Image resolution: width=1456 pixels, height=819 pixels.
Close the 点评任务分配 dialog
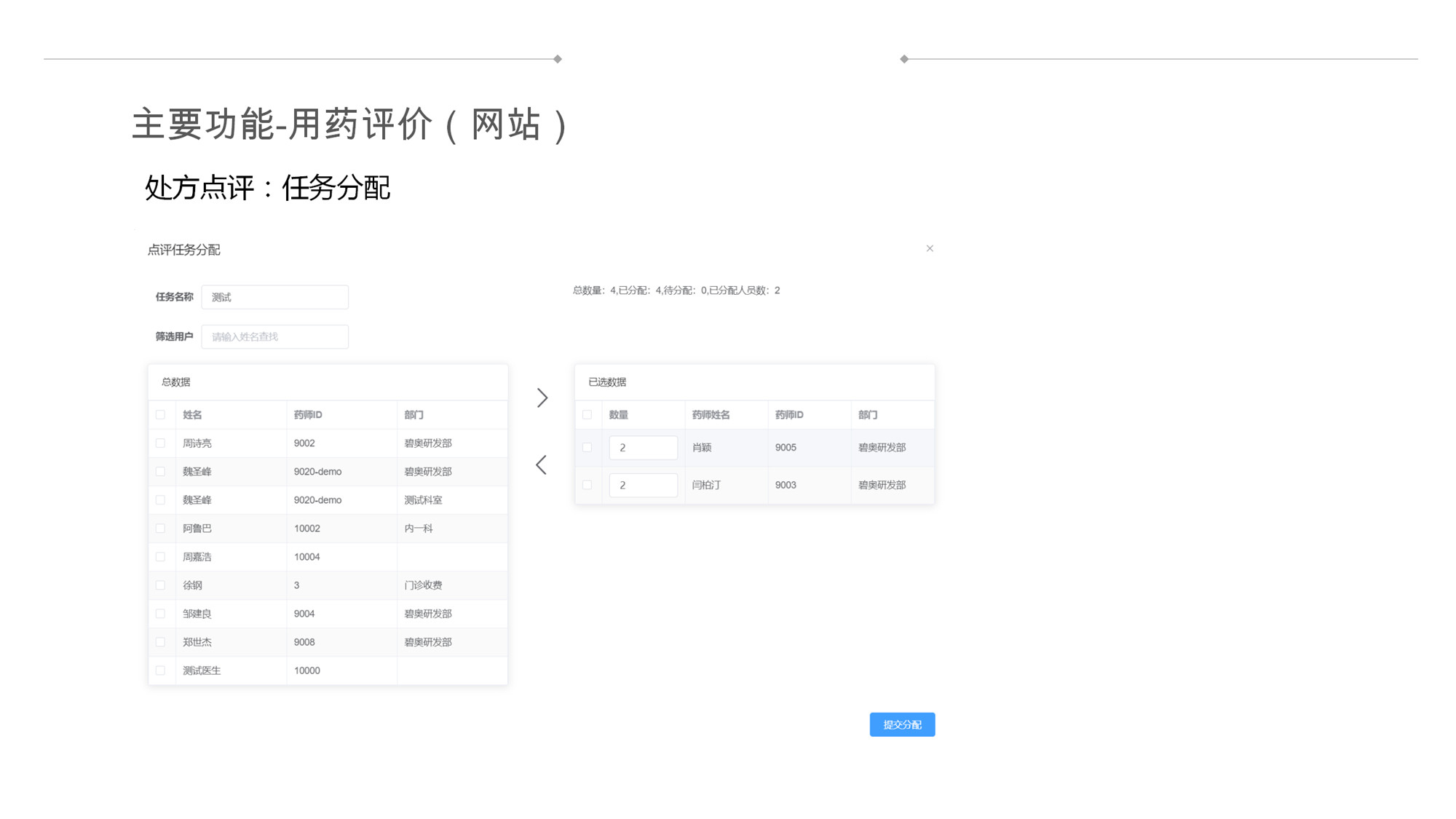point(930,248)
